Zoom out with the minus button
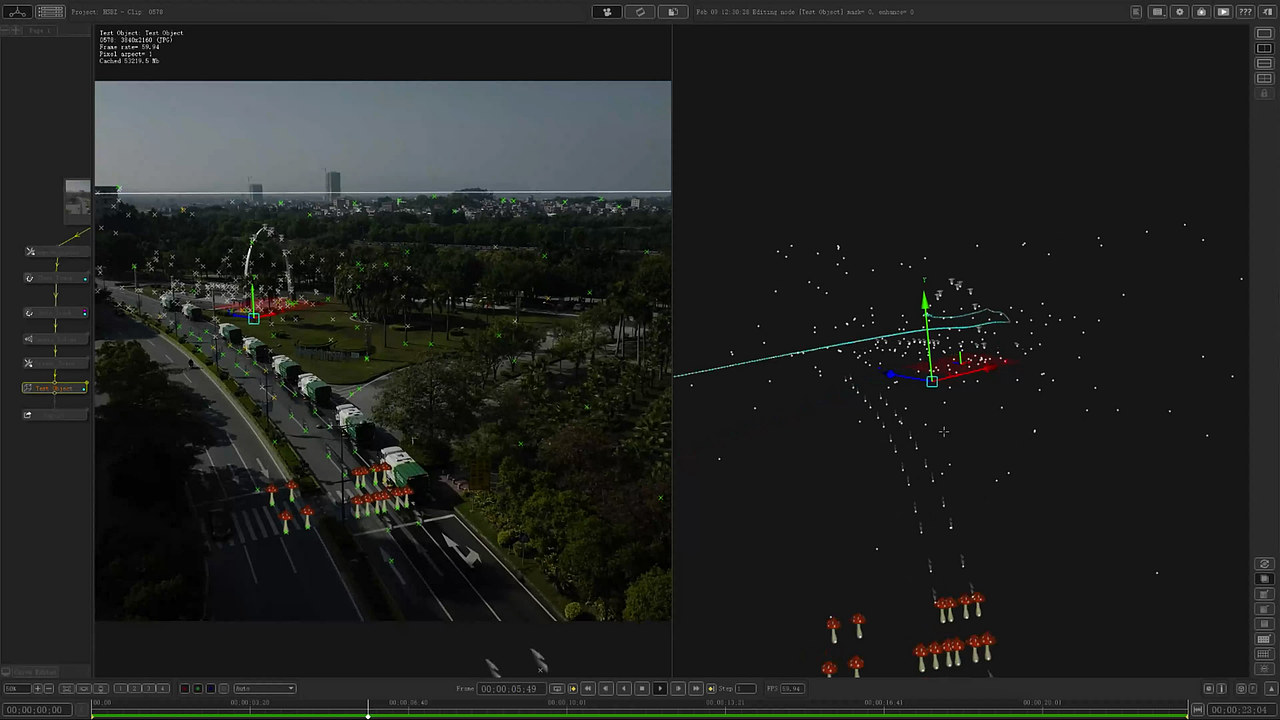The image size is (1280, 720). point(49,688)
